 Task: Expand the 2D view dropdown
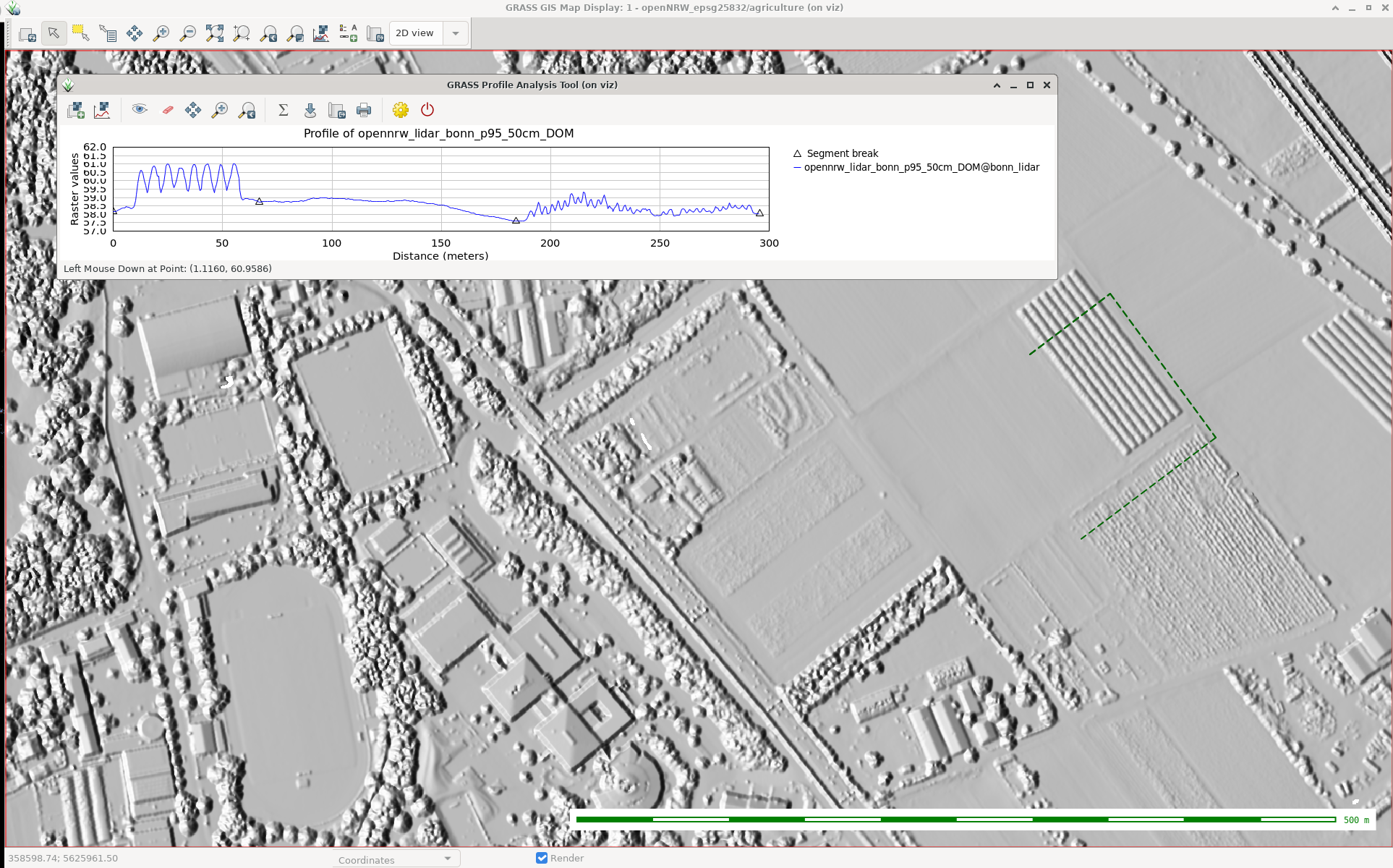point(455,33)
